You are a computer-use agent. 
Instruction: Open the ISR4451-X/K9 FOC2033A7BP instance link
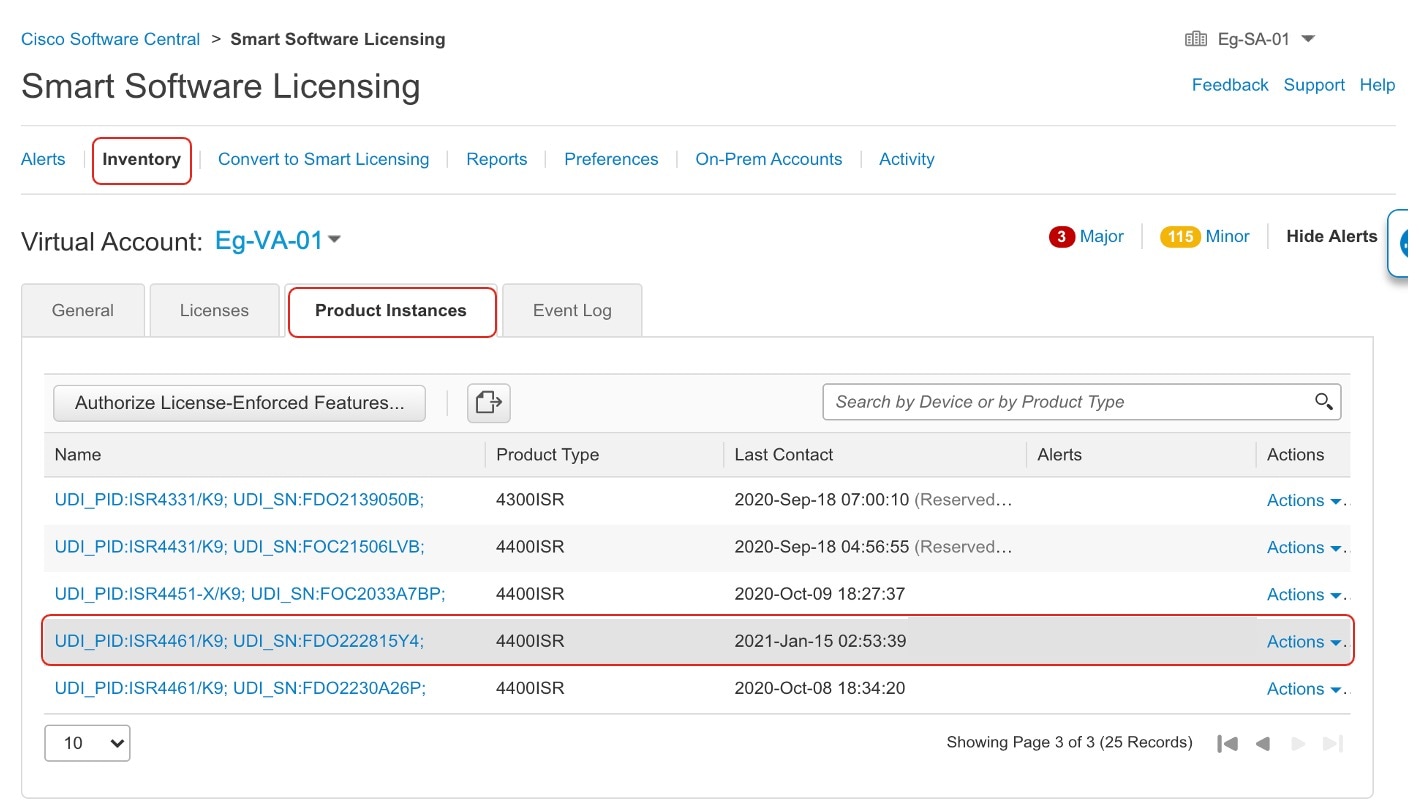click(250, 594)
